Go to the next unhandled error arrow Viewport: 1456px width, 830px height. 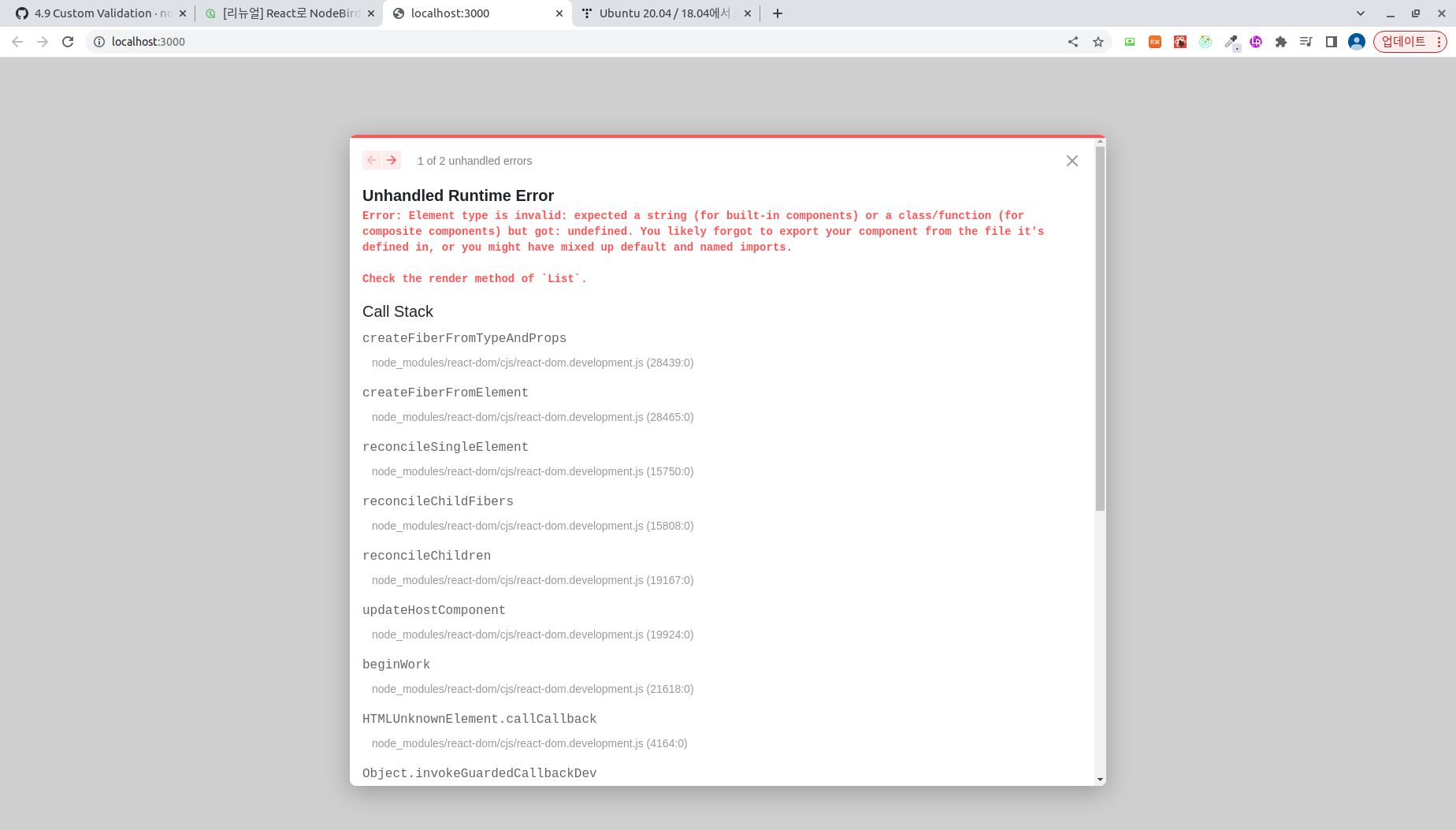pyautogui.click(x=392, y=160)
